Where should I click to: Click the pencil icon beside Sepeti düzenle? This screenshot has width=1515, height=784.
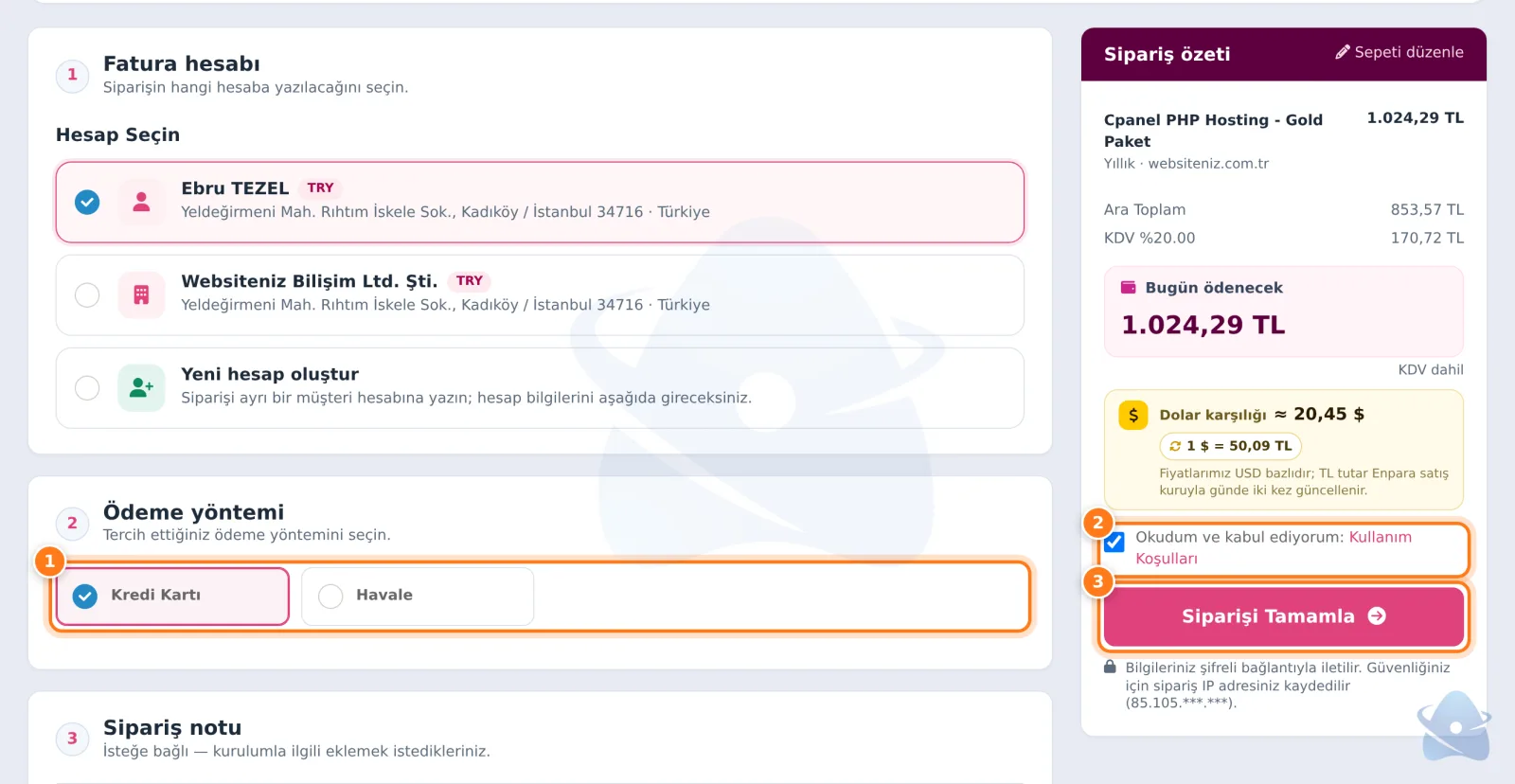coord(1343,52)
